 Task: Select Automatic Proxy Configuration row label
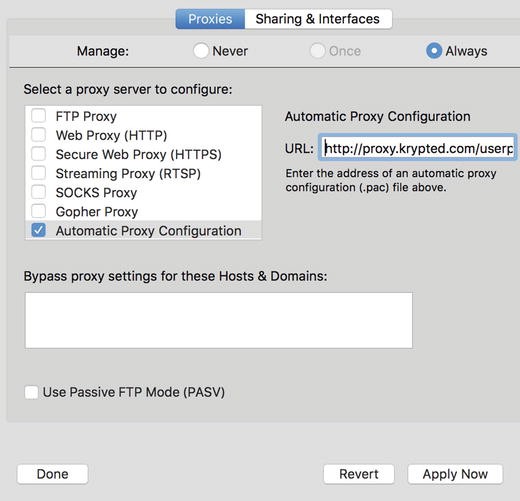pyautogui.click(x=149, y=231)
